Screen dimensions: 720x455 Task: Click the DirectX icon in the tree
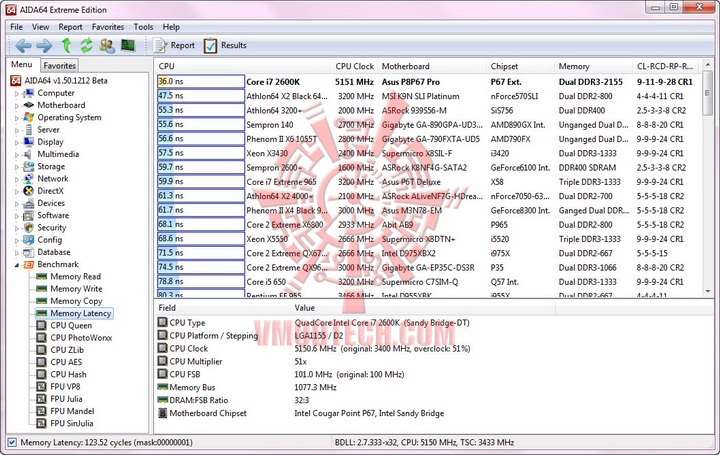(x=29, y=191)
